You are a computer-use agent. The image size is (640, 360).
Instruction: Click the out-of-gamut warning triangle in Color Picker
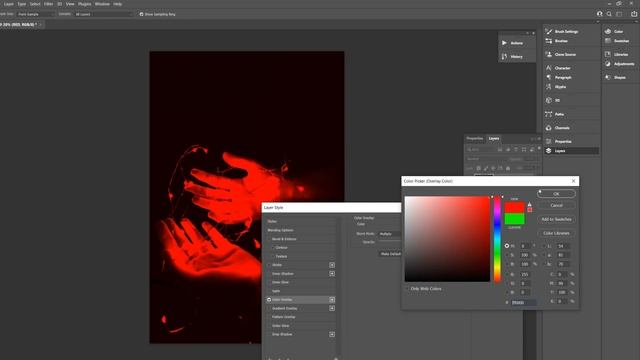pyautogui.click(x=529, y=204)
